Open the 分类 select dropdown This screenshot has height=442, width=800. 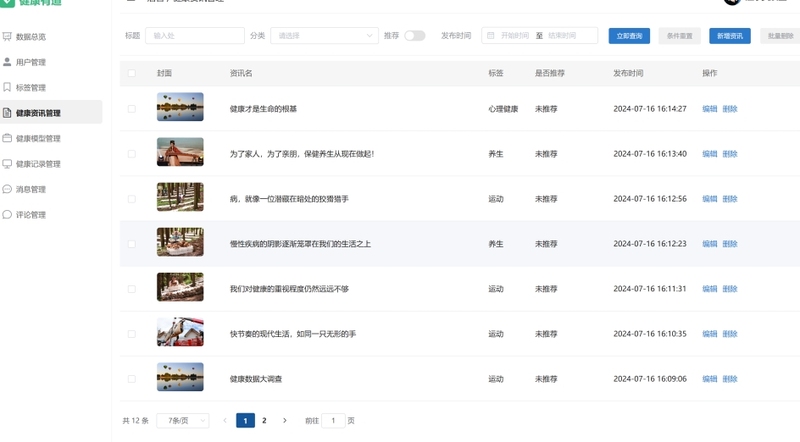[x=324, y=36]
